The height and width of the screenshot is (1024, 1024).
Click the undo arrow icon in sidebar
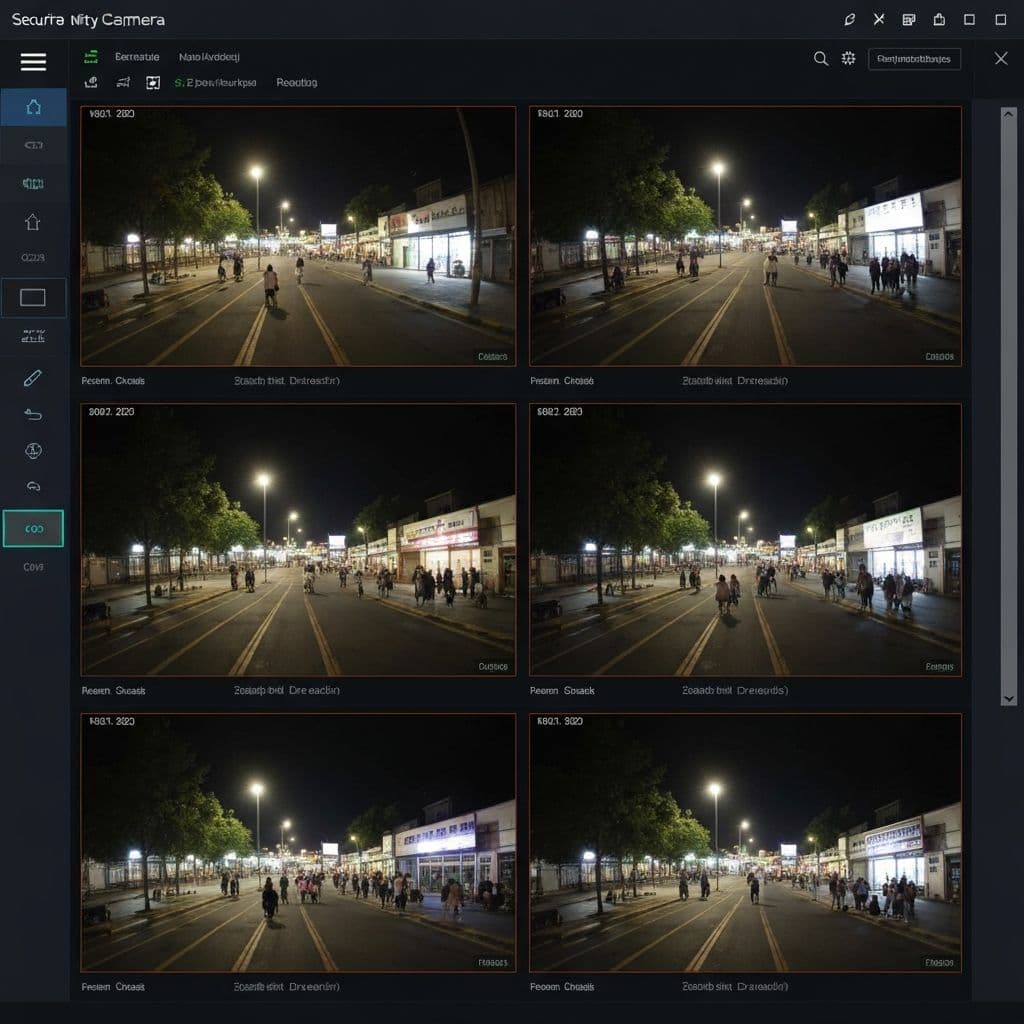click(x=33, y=414)
